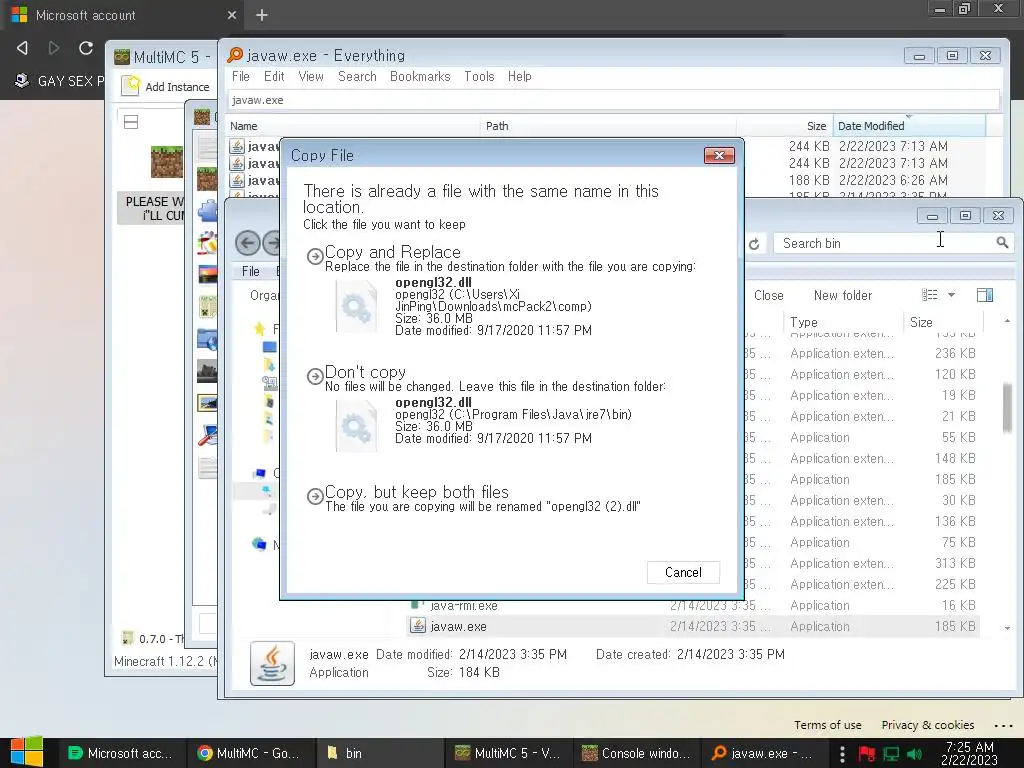Open the Edit menu in Everything
The image size is (1024, 768).
point(274,76)
